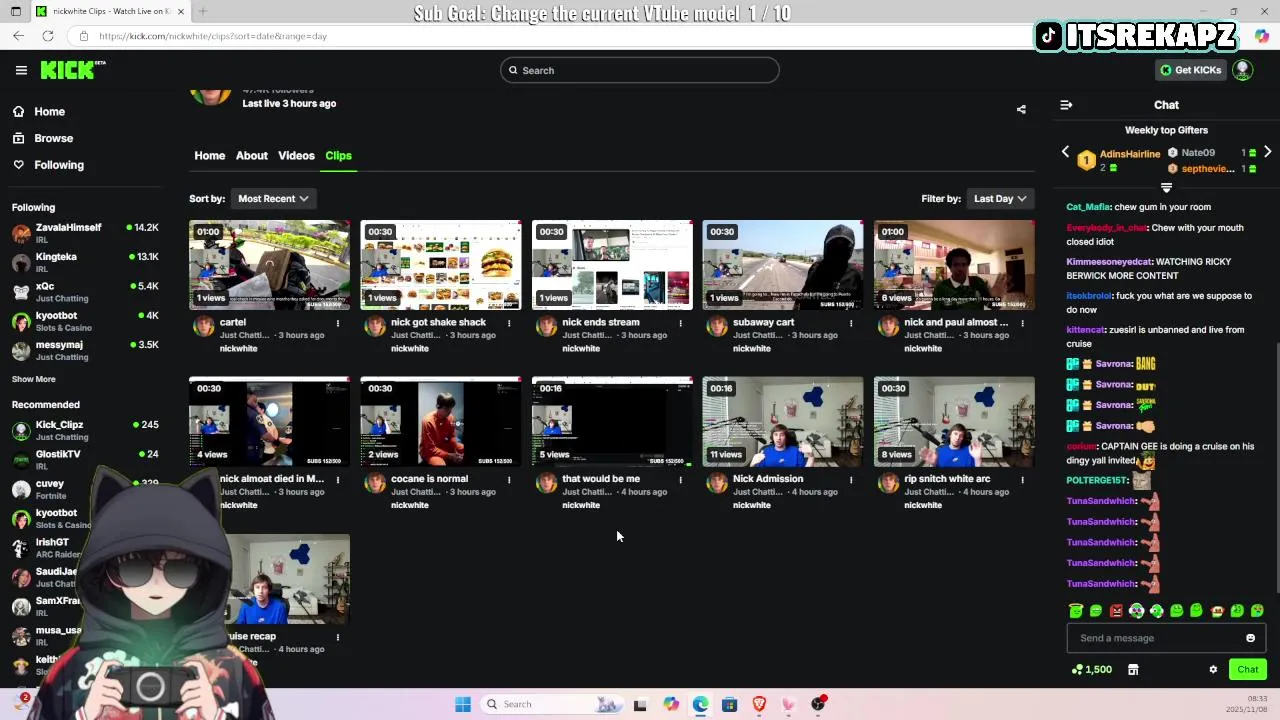
Task: Click Cat_Mafia username in chat
Action: 1088,207
